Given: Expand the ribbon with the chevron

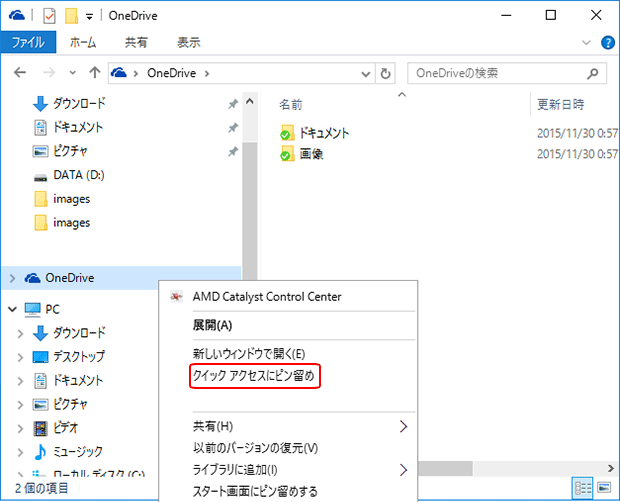Looking at the screenshot, I should 586,42.
